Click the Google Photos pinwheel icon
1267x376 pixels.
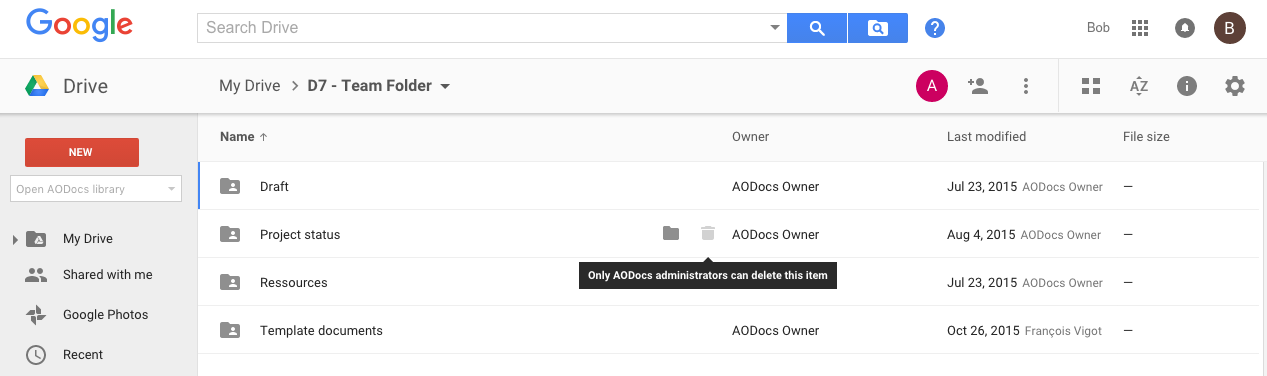click(x=36, y=315)
